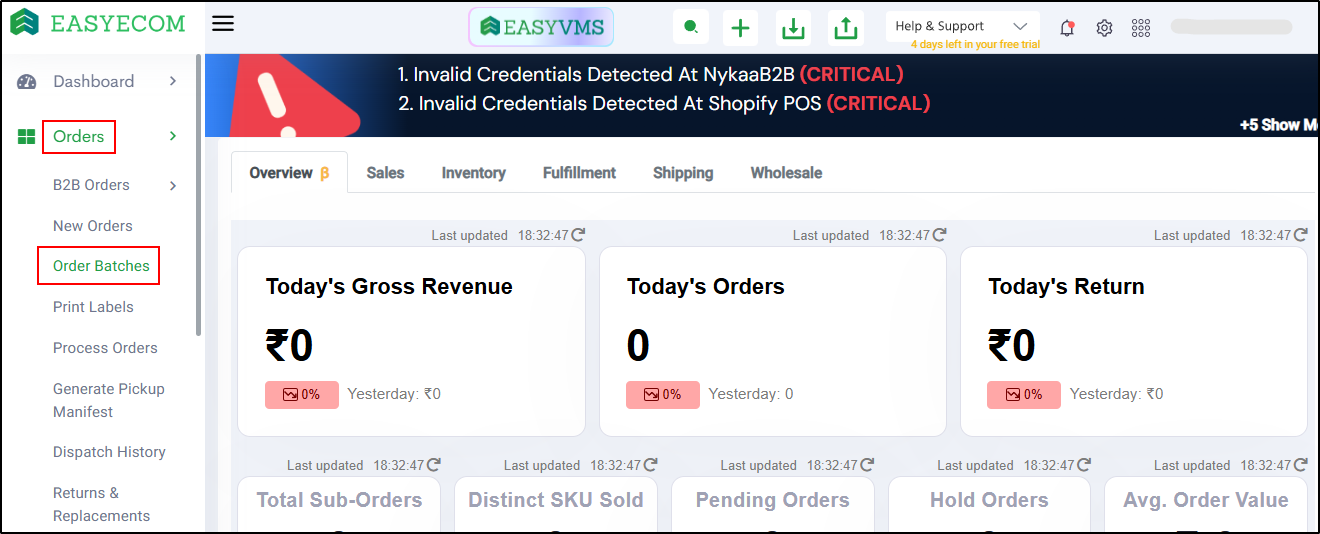Click the green plus add icon

pos(740,28)
